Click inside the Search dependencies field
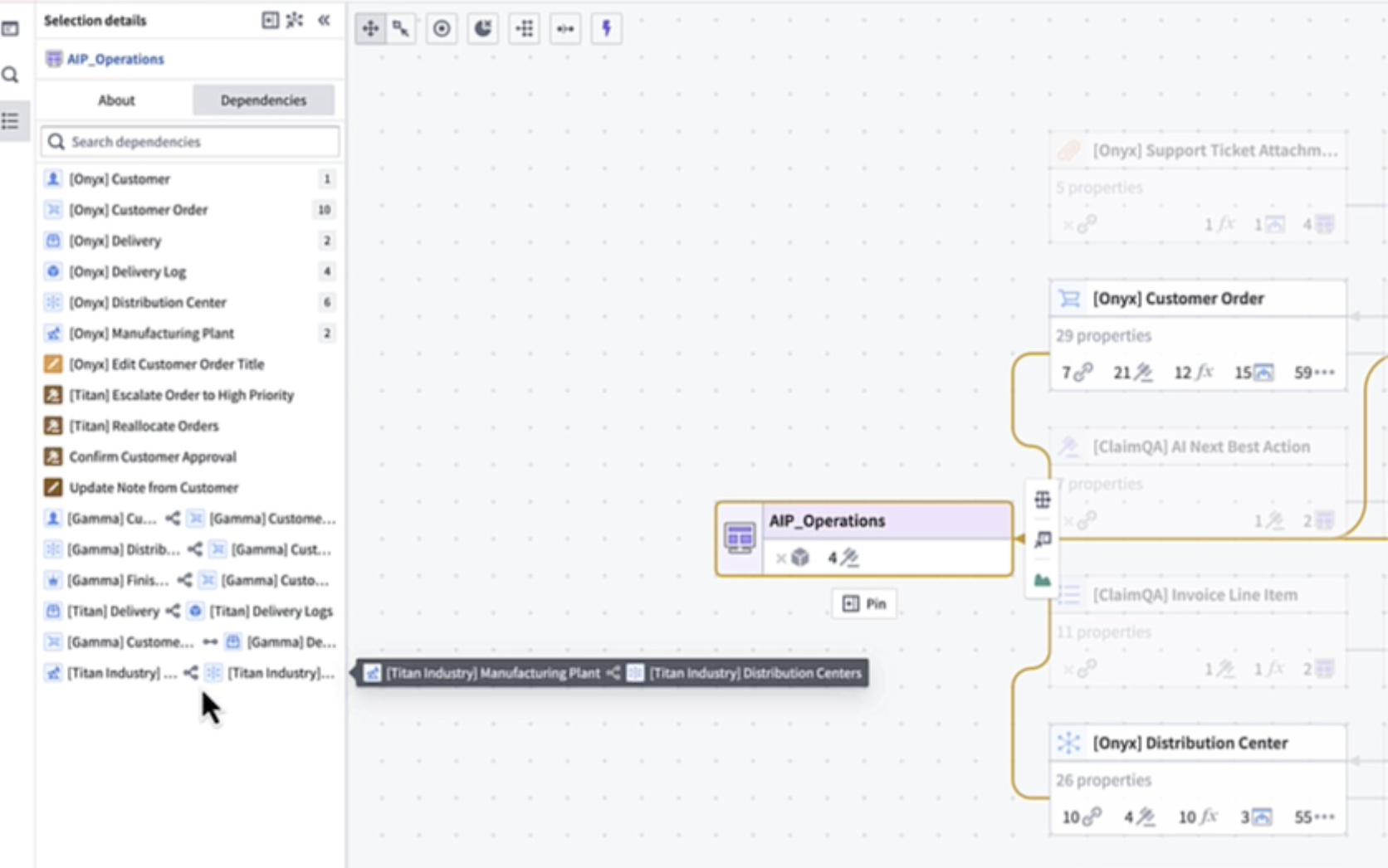 tap(188, 141)
